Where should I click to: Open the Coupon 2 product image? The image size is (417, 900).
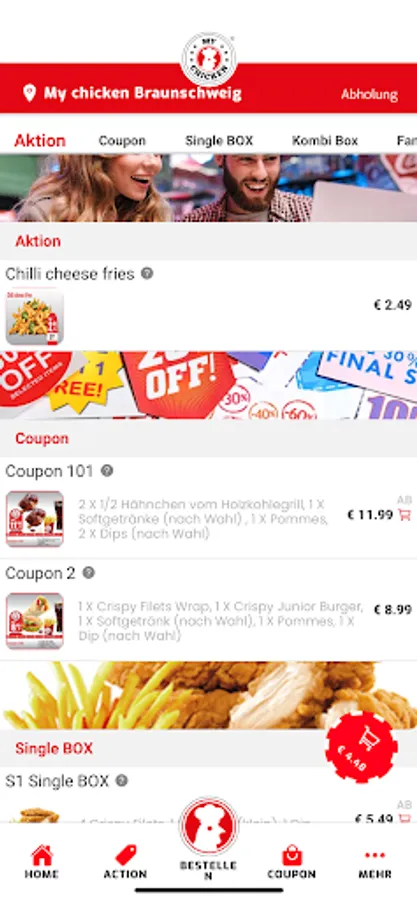click(x=35, y=621)
